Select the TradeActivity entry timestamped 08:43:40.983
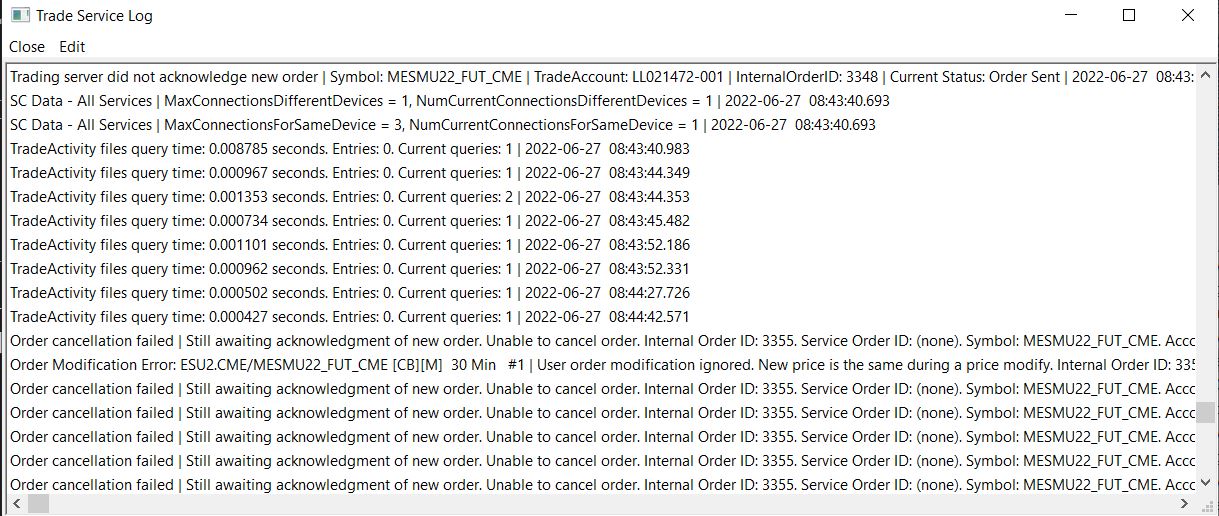 click(349, 149)
